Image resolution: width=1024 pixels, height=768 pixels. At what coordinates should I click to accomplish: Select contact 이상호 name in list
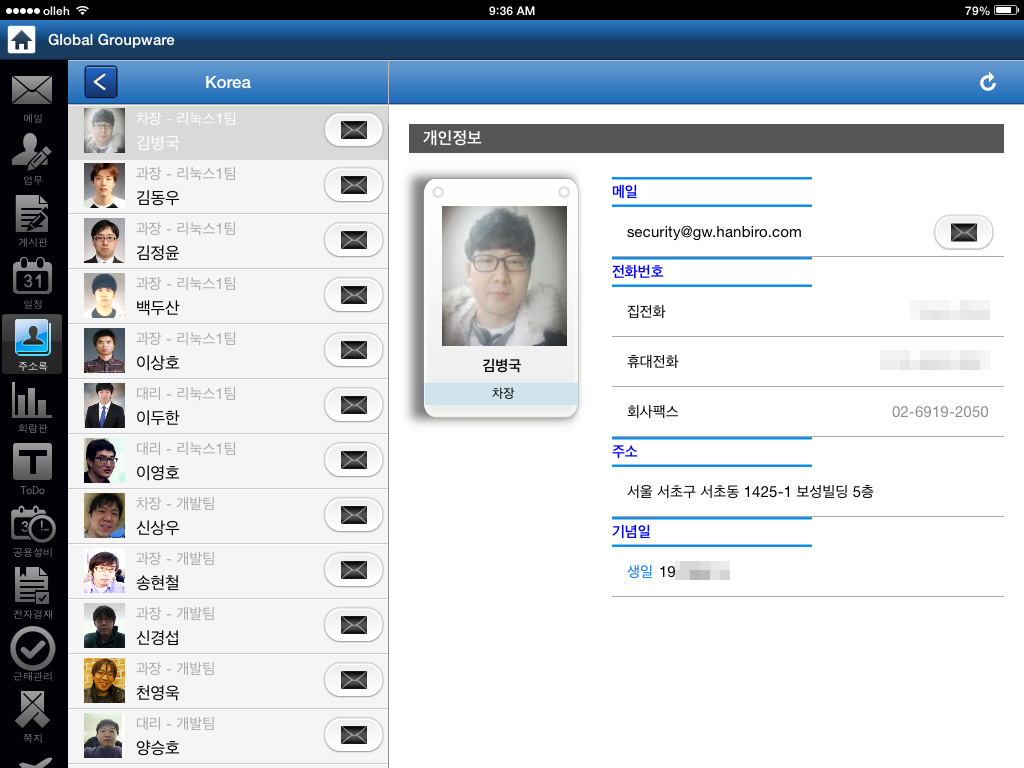[157, 362]
